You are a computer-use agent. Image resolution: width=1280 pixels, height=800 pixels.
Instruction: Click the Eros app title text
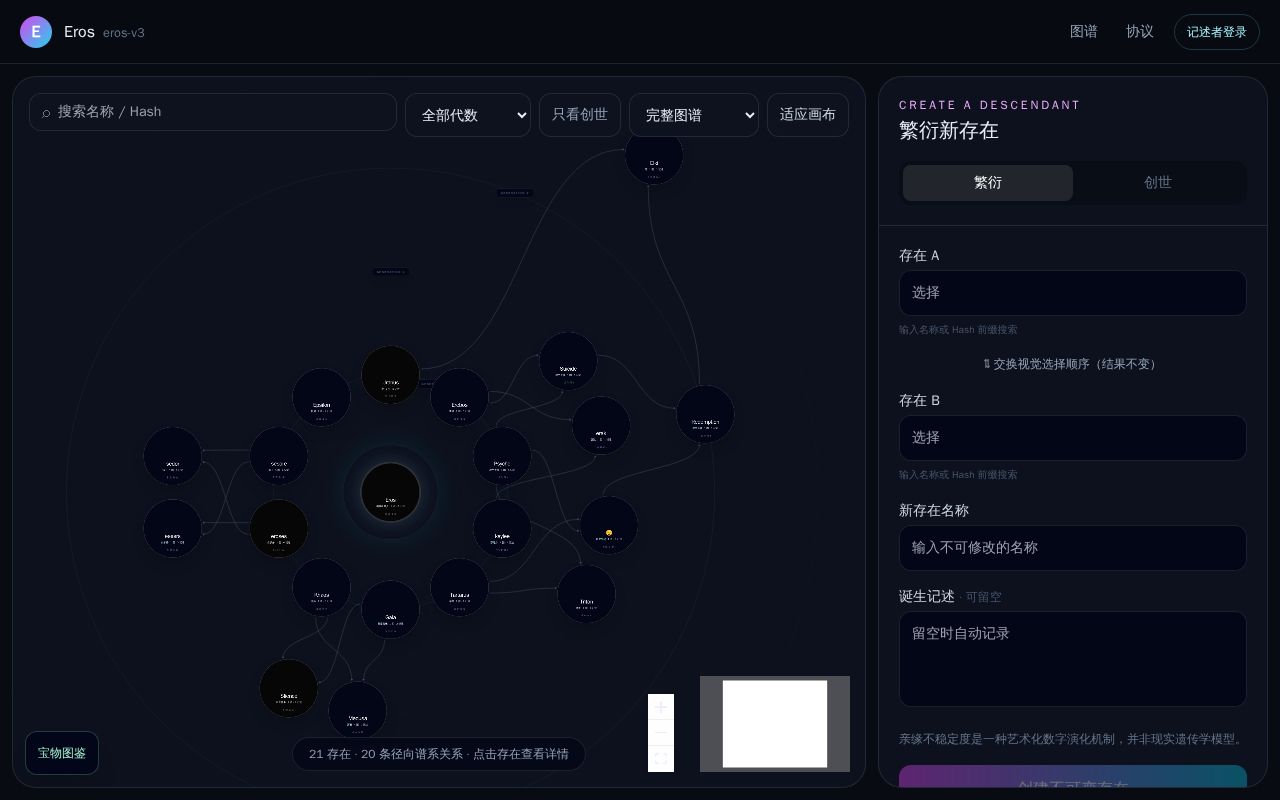pyautogui.click(x=79, y=32)
